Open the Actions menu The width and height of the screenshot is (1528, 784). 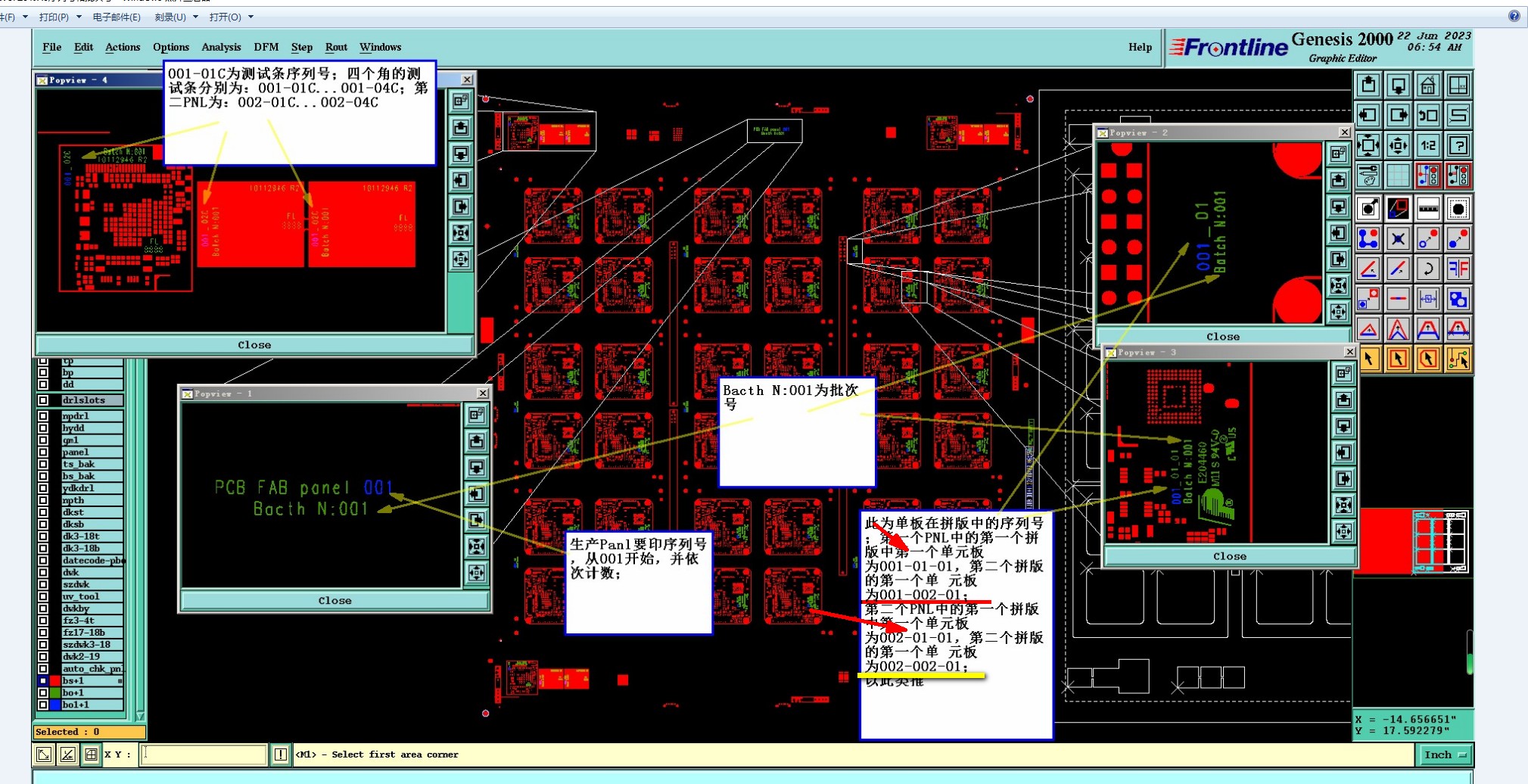(x=123, y=47)
